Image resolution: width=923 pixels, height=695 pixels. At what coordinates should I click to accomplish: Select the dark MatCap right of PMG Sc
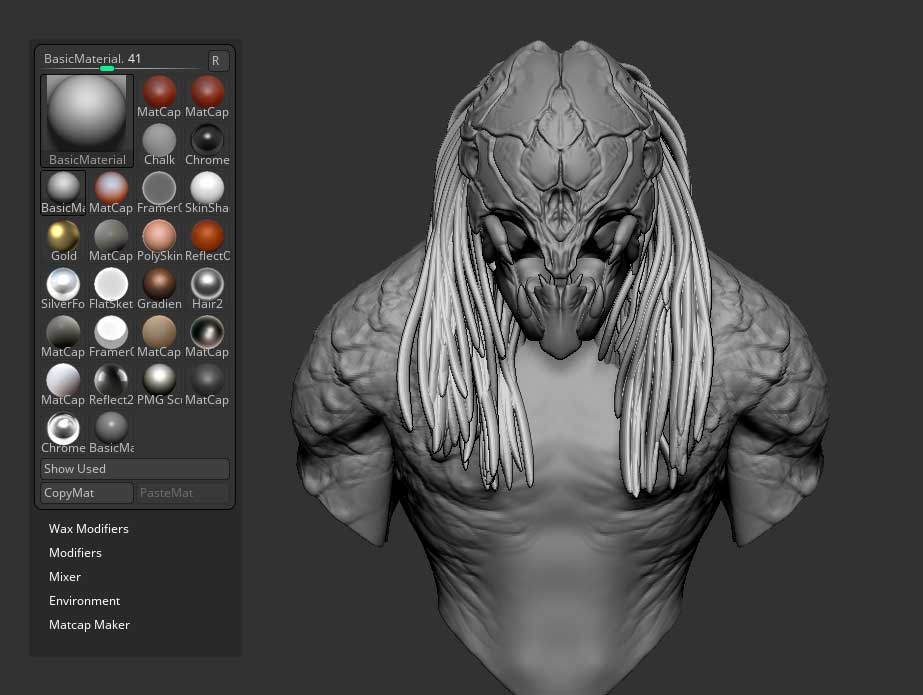(207, 385)
